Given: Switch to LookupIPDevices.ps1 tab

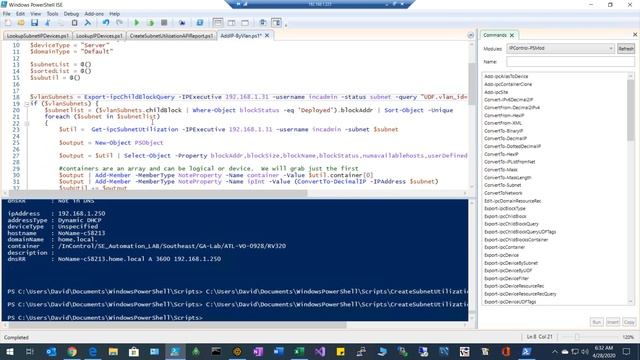Looking at the screenshot, I should [99, 36].
